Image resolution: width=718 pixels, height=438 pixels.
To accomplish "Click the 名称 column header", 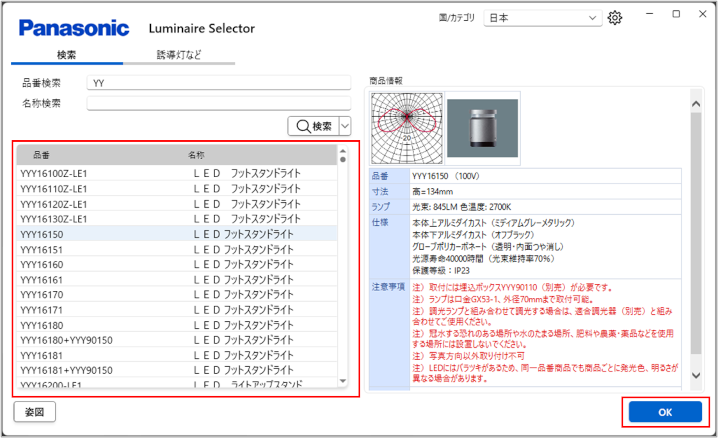I will 196,157.
